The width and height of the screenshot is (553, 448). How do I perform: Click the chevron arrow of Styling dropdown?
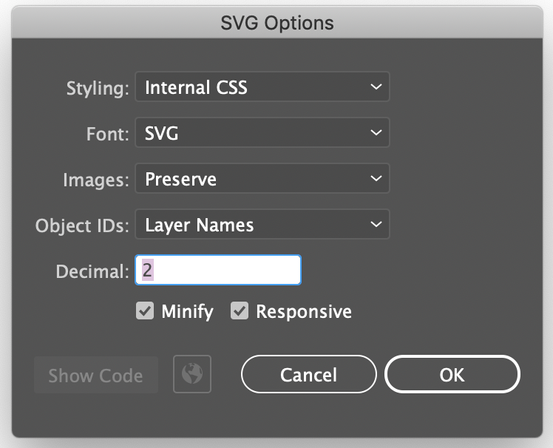pyautogui.click(x=376, y=86)
